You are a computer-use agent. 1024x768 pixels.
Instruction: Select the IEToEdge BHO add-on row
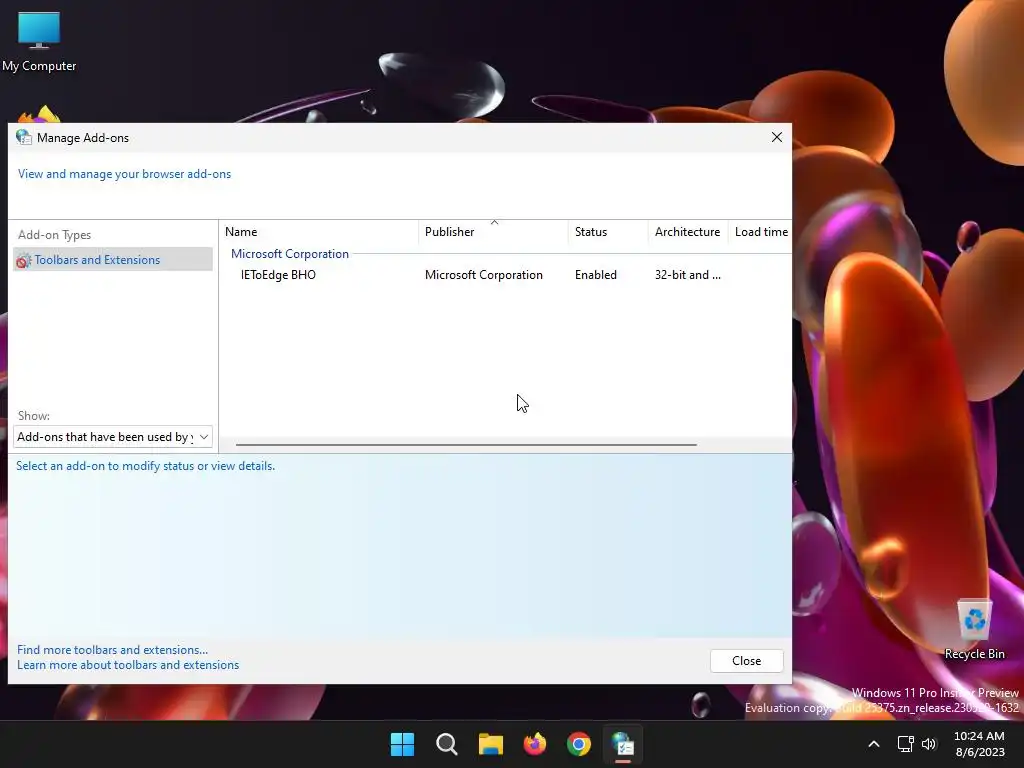click(505, 275)
